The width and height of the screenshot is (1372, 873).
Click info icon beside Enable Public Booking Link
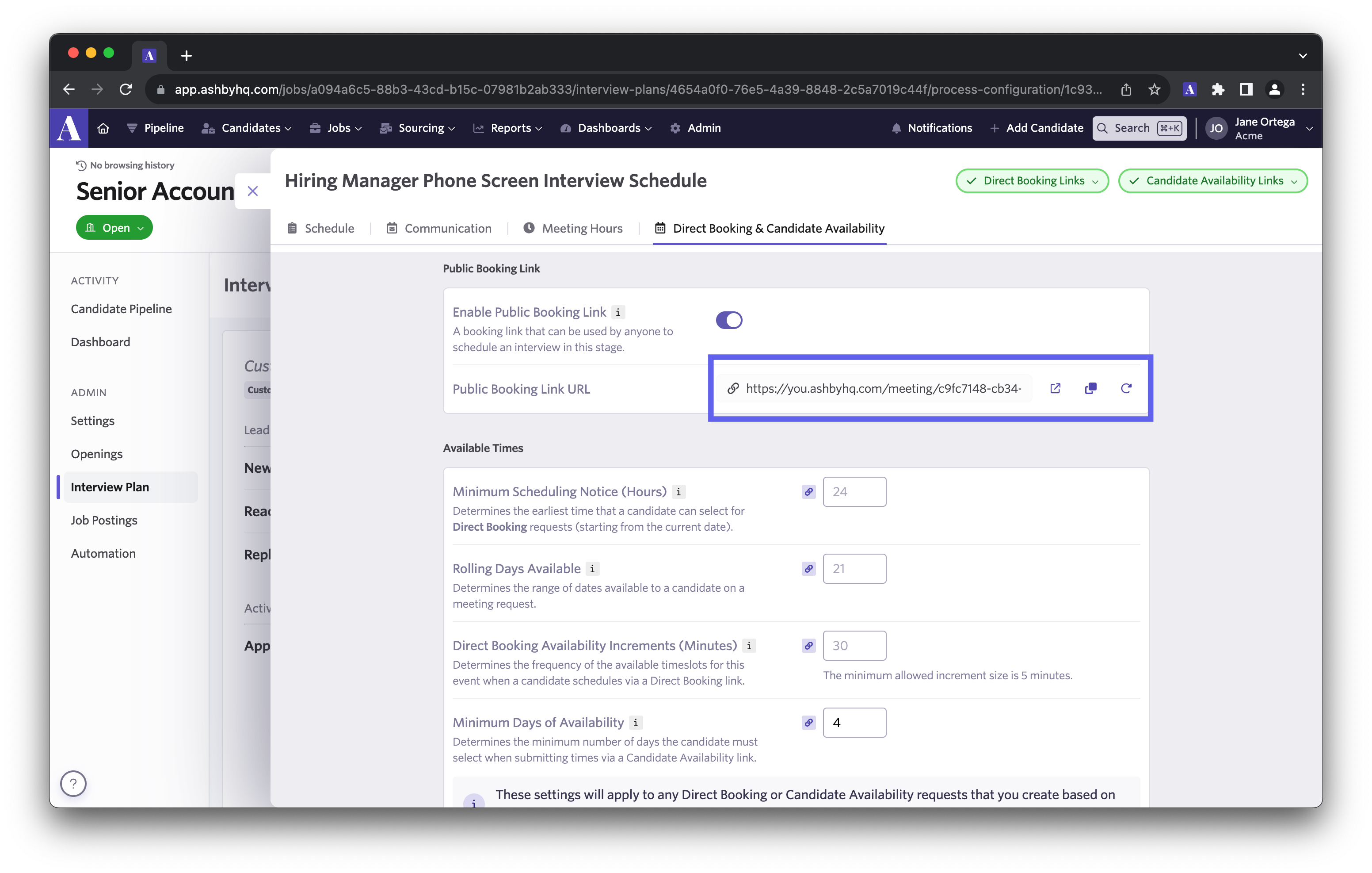click(618, 312)
